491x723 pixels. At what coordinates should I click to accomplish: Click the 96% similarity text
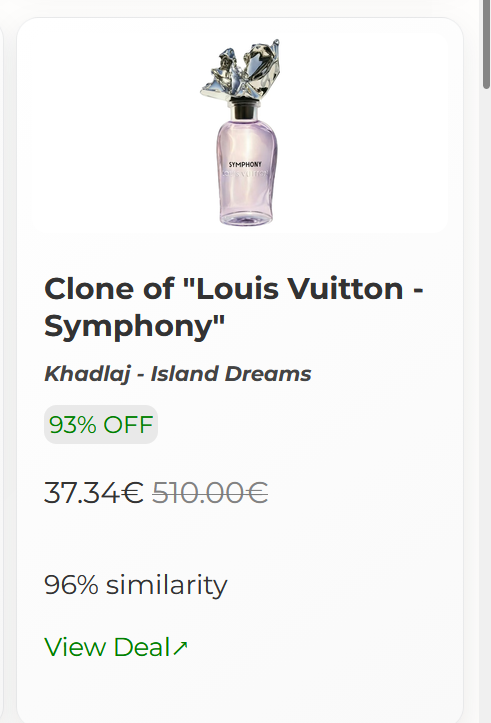click(x=136, y=585)
